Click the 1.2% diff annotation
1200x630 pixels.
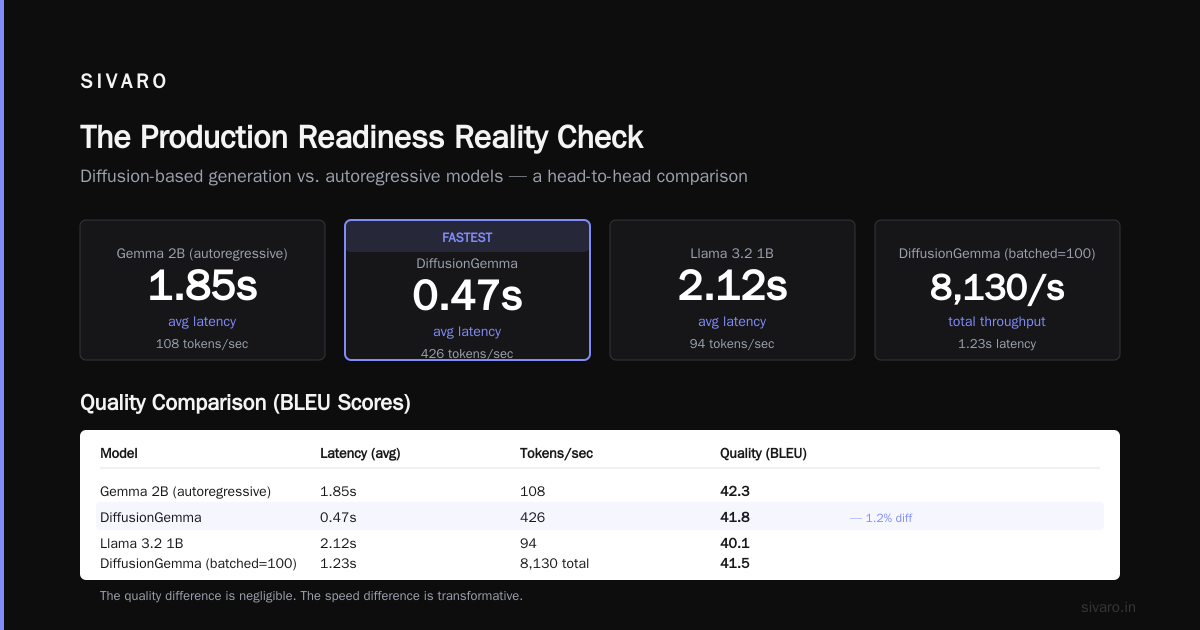pos(881,518)
